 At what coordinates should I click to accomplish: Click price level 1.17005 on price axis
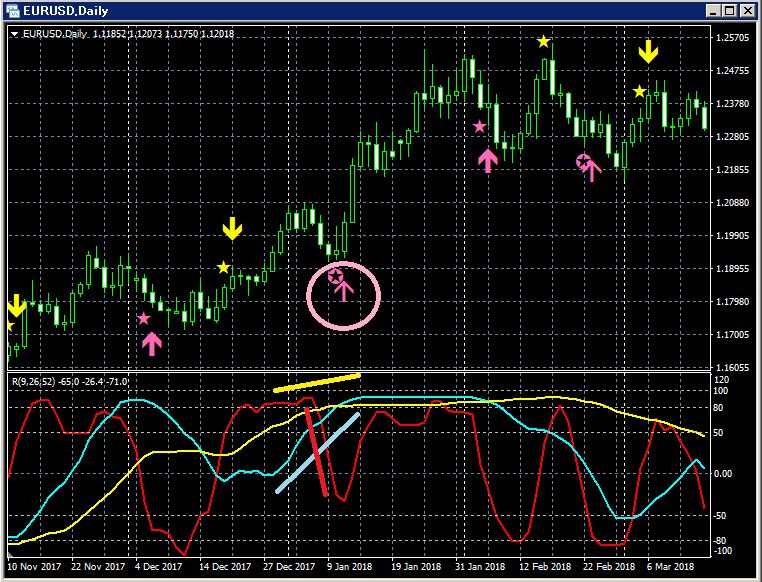(x=733, y=335)
